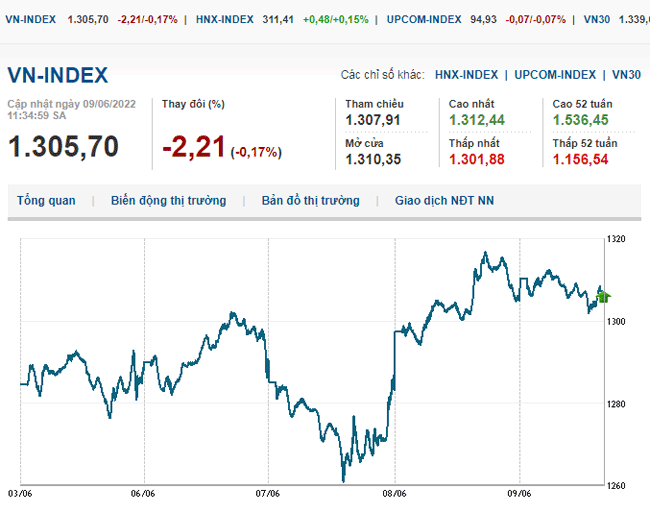The image size is (650, 513).
Task: Open VN-INDEX in the top ticker bar
Action: 32,19
